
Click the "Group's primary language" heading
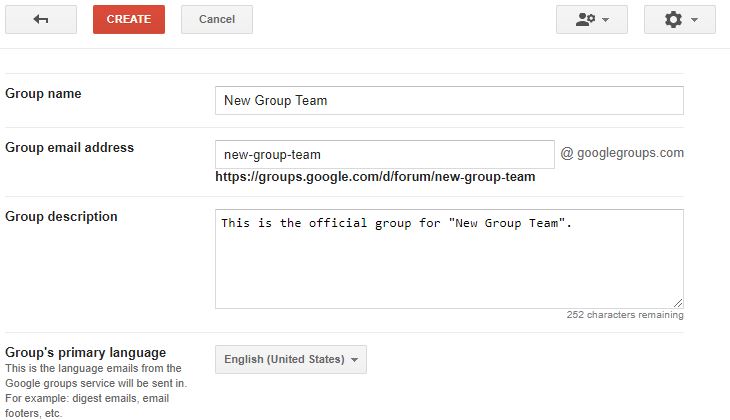point(86,352)
